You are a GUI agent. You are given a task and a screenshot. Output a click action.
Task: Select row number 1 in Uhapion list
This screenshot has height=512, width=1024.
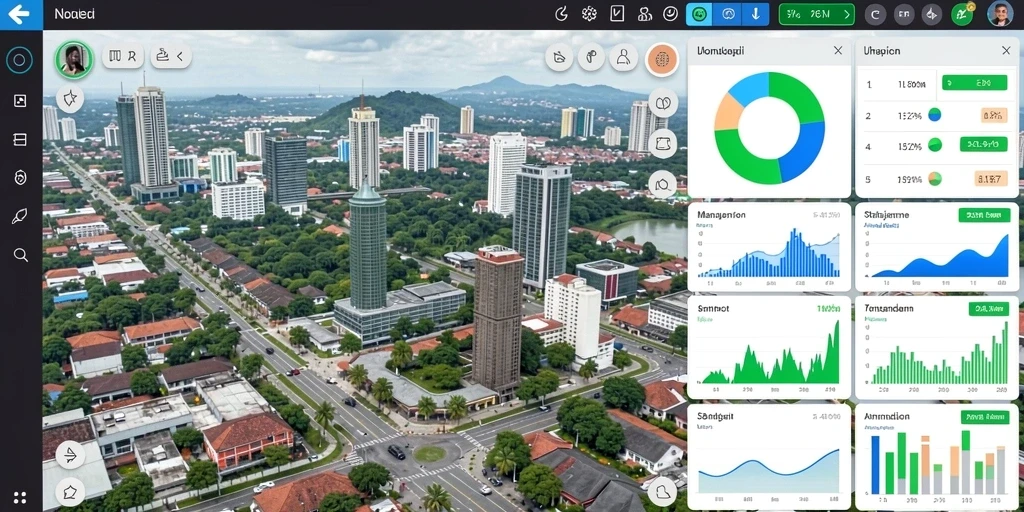coord(869,84)
